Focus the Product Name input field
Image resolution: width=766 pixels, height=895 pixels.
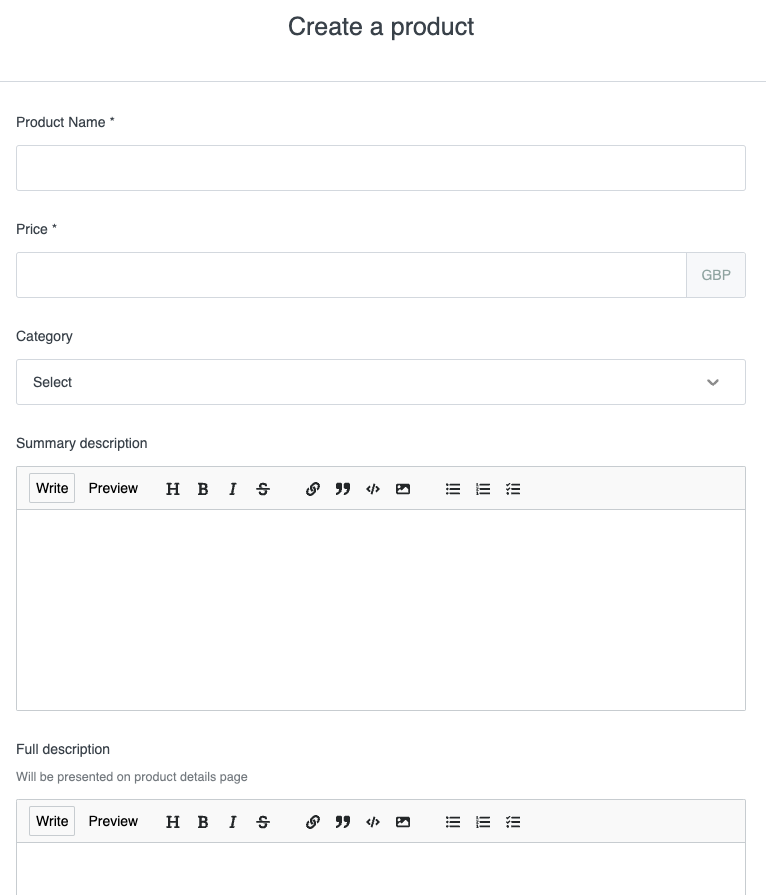381,168
